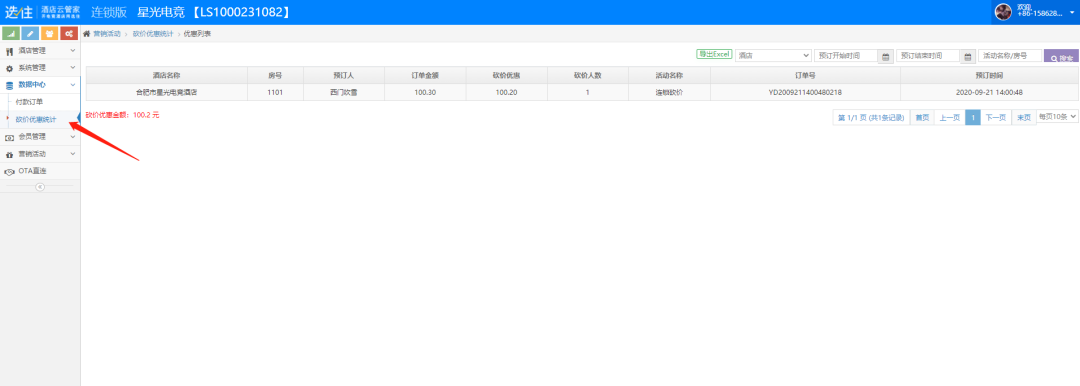Expand the 营销活动 menu chevron
1080x386 pixels.
point(72,154)
